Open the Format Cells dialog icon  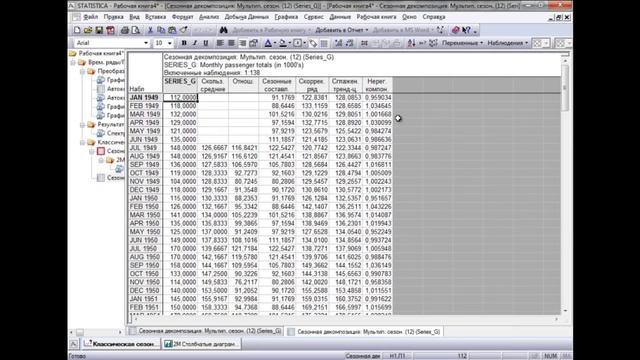[253, 43]
